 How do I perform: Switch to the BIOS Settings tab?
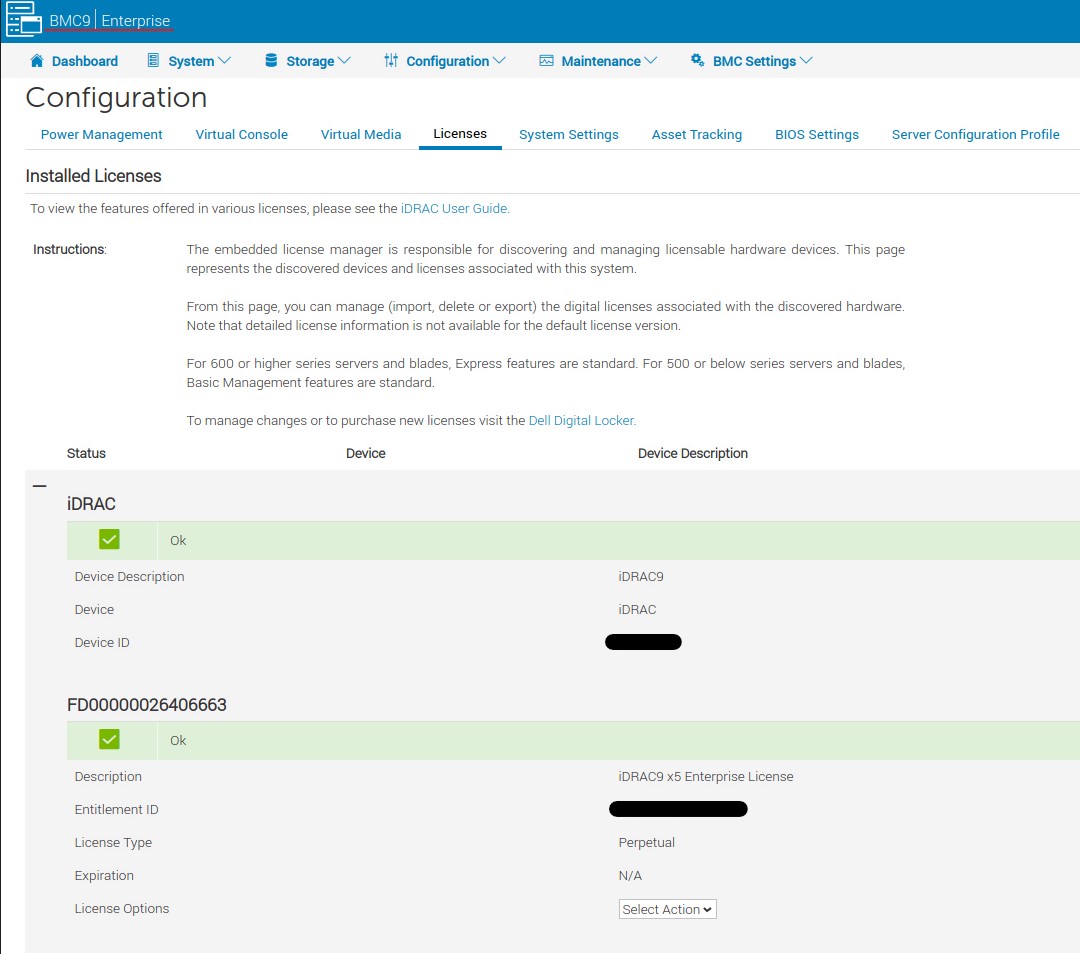(816, 134)
